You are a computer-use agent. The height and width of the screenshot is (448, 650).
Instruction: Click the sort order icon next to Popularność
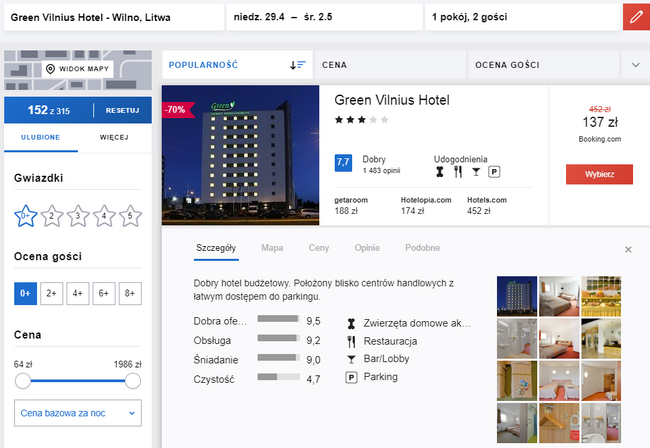point(297,65)
